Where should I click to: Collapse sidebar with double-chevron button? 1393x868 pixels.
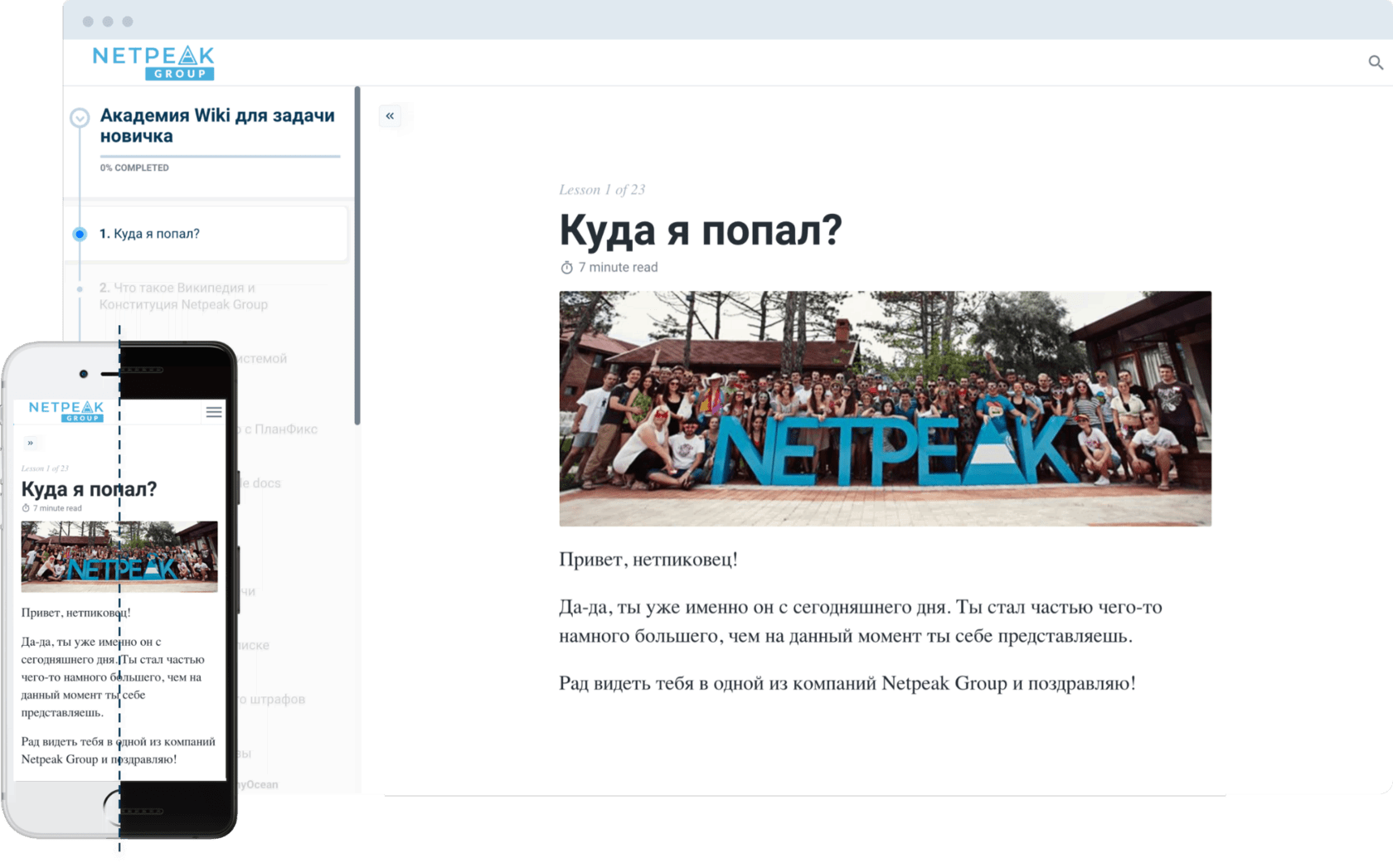coord(390,115)
